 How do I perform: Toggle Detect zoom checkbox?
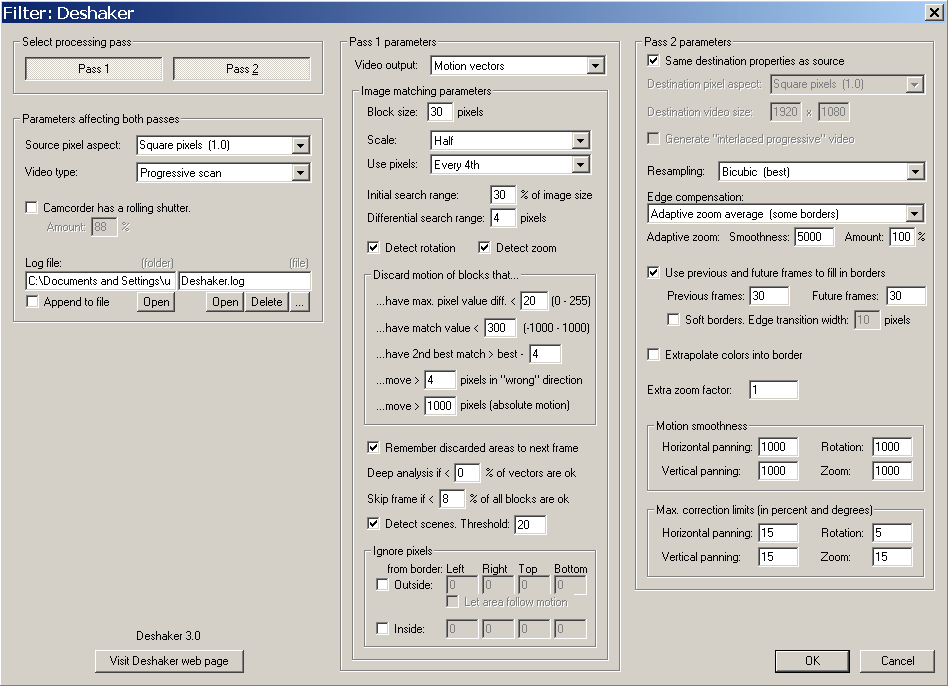(484, 248)
